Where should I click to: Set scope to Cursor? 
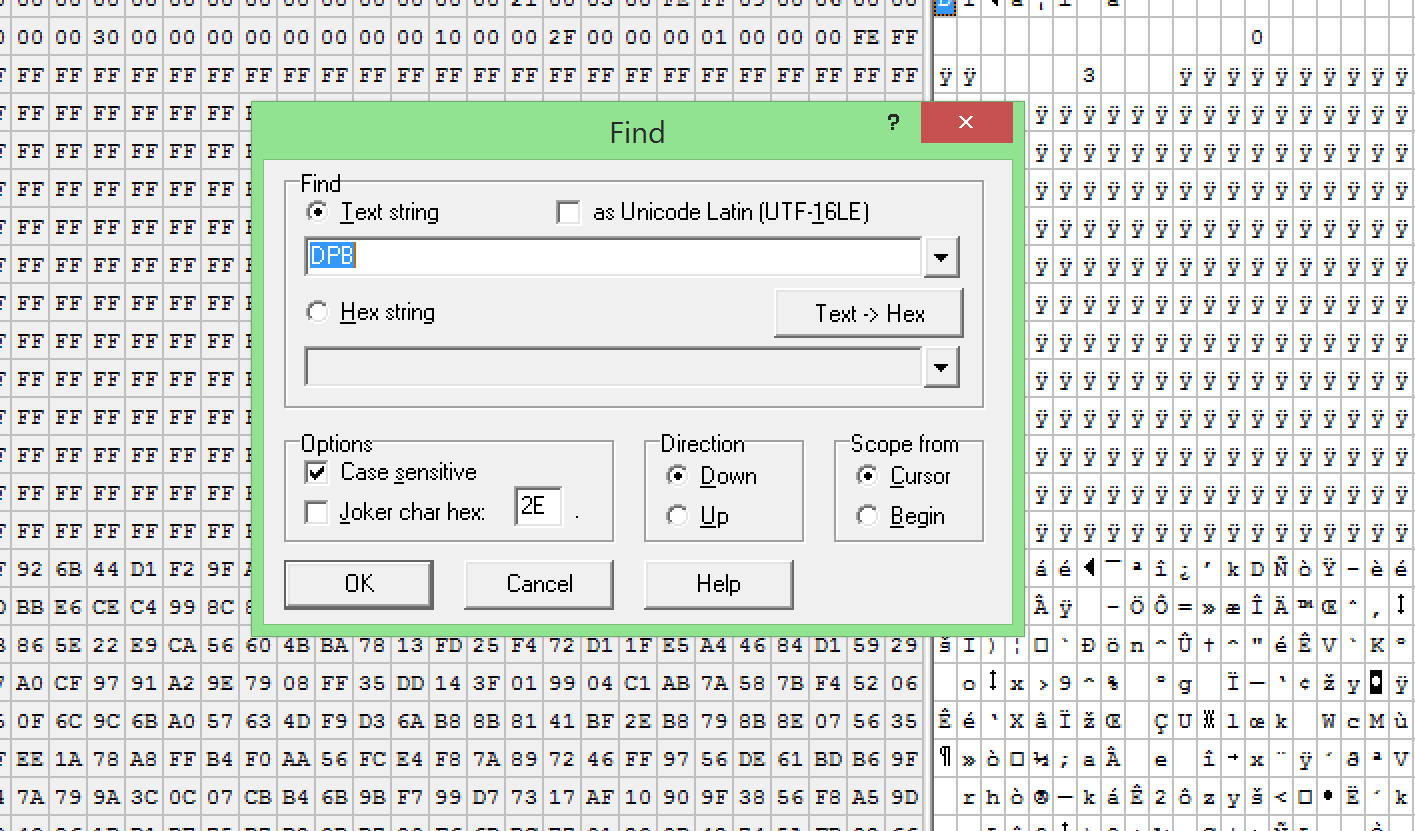867,476
